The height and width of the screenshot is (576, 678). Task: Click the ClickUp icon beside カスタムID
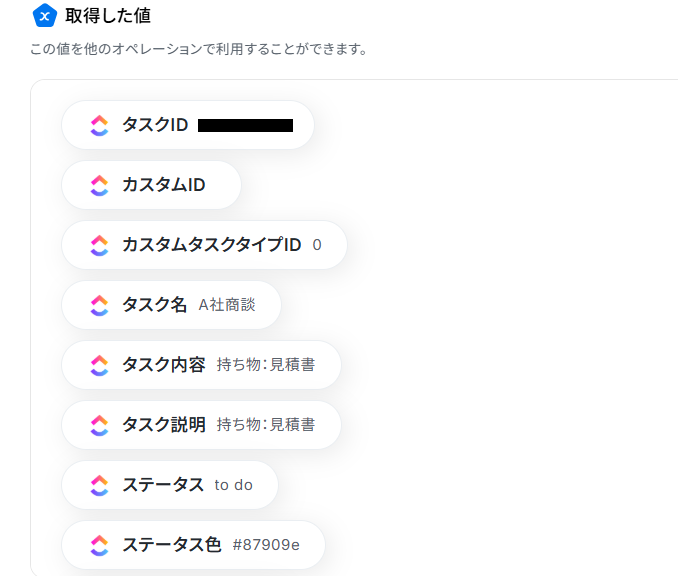(99, 185)
